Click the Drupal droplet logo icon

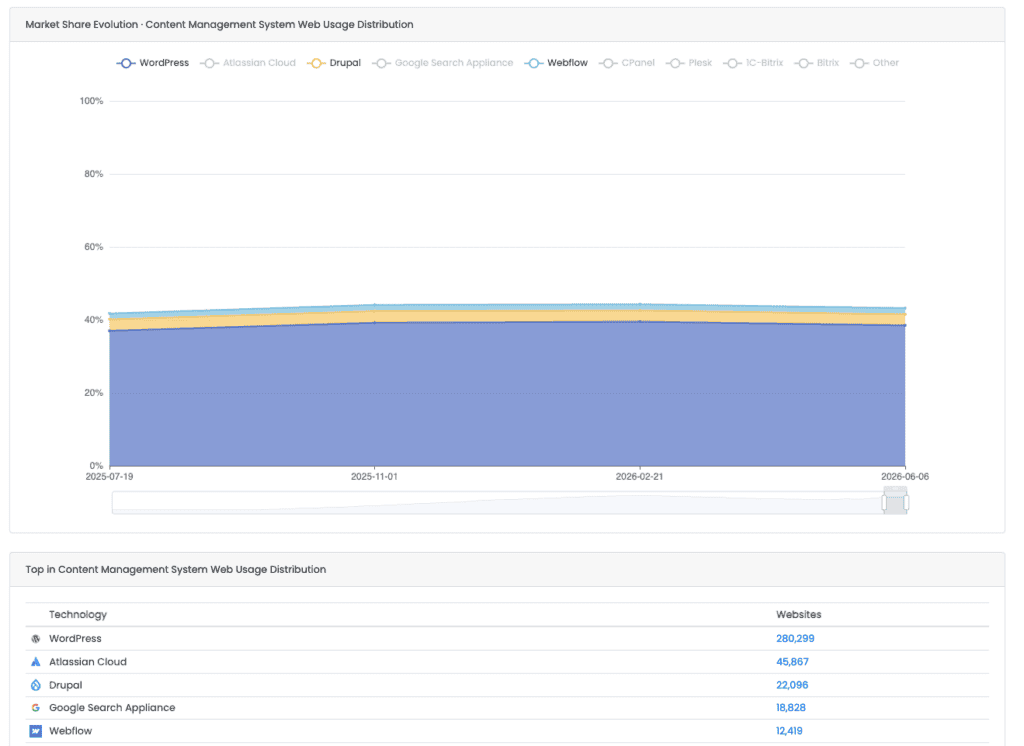(36, 685)
